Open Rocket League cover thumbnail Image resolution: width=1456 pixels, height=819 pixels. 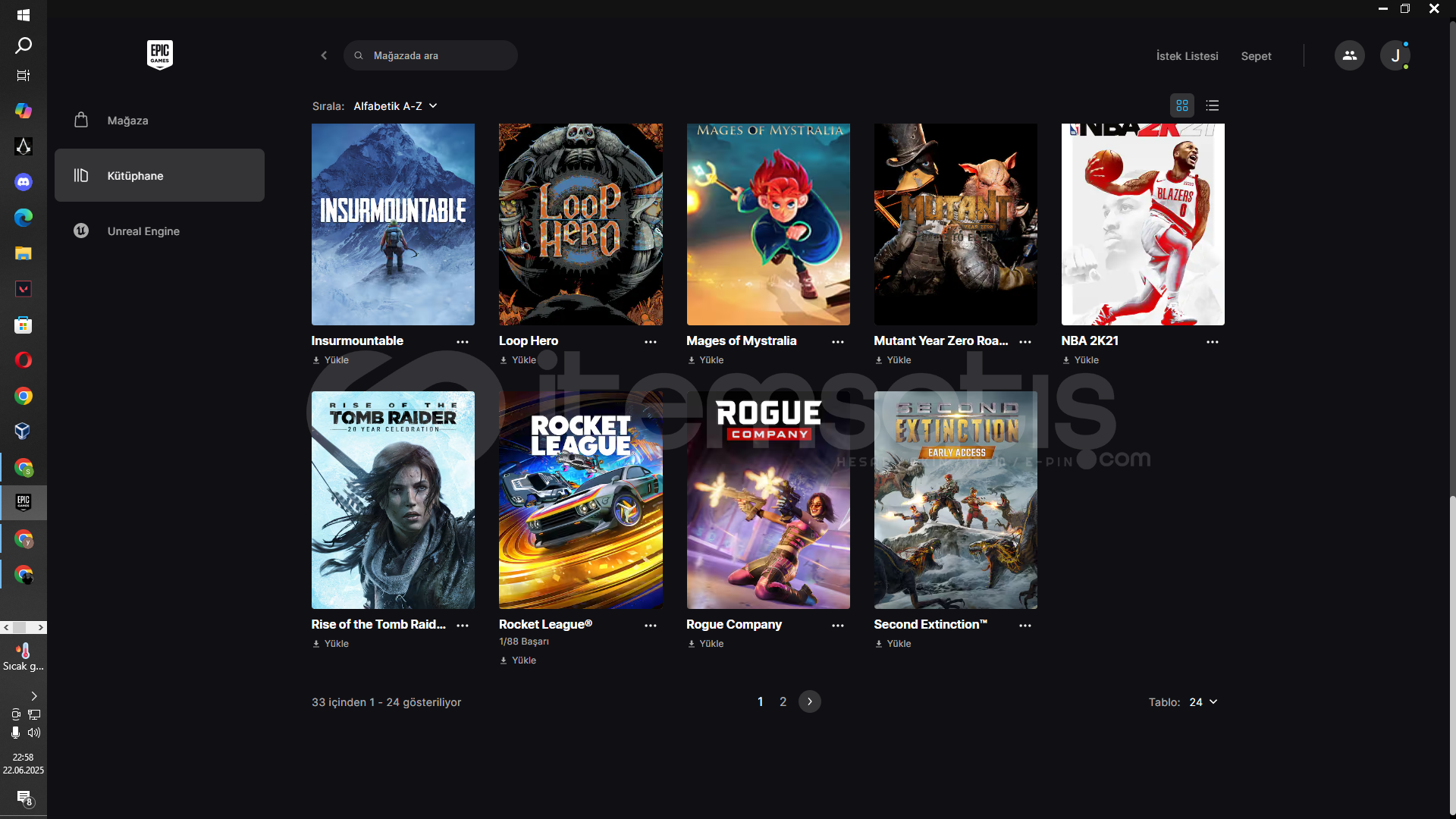tap(580, 500)
